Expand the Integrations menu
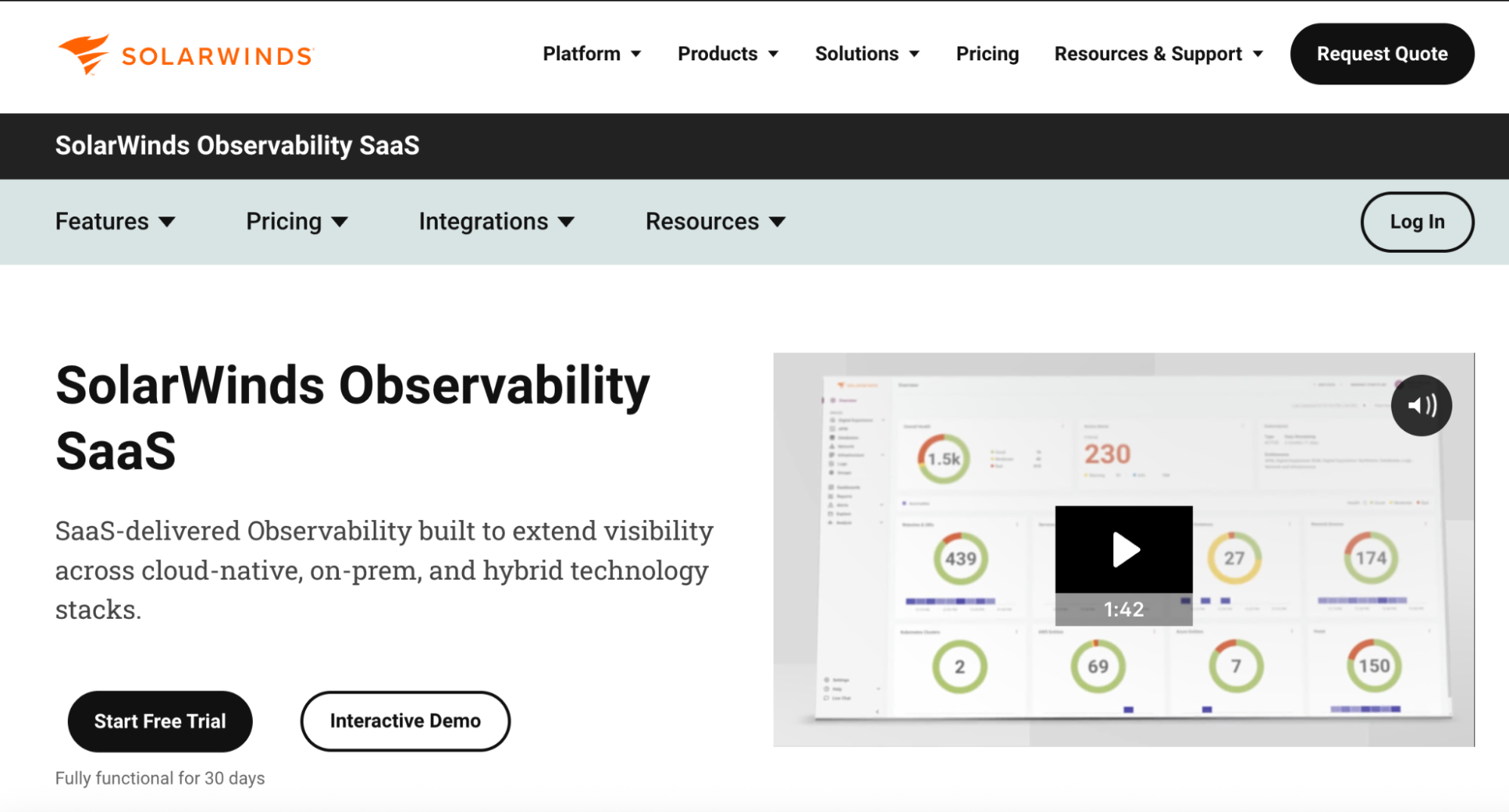This screenshot has width=1509, height=812. [x=497, y=222]
